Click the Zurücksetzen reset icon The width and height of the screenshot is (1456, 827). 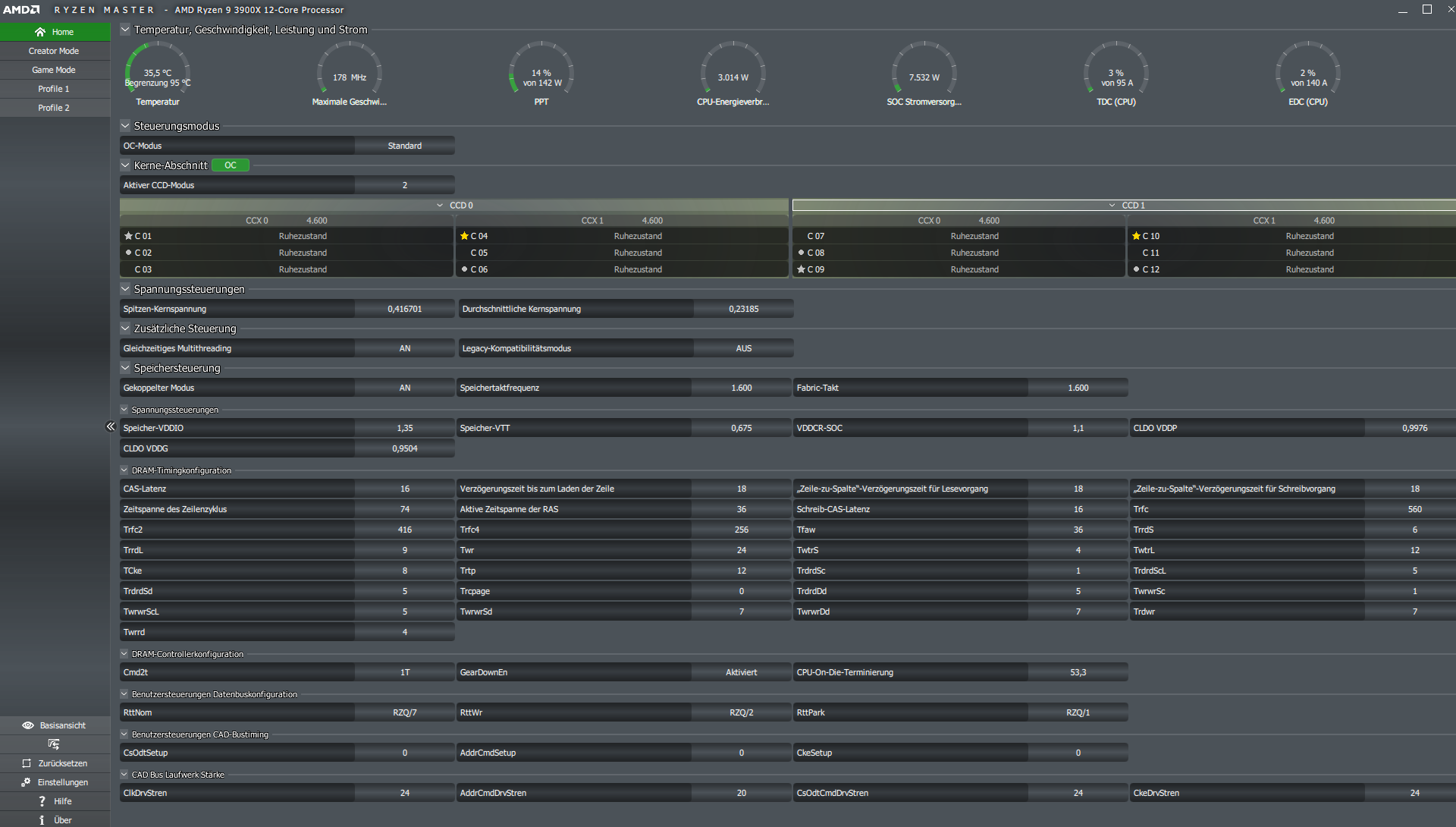[27, 763]
